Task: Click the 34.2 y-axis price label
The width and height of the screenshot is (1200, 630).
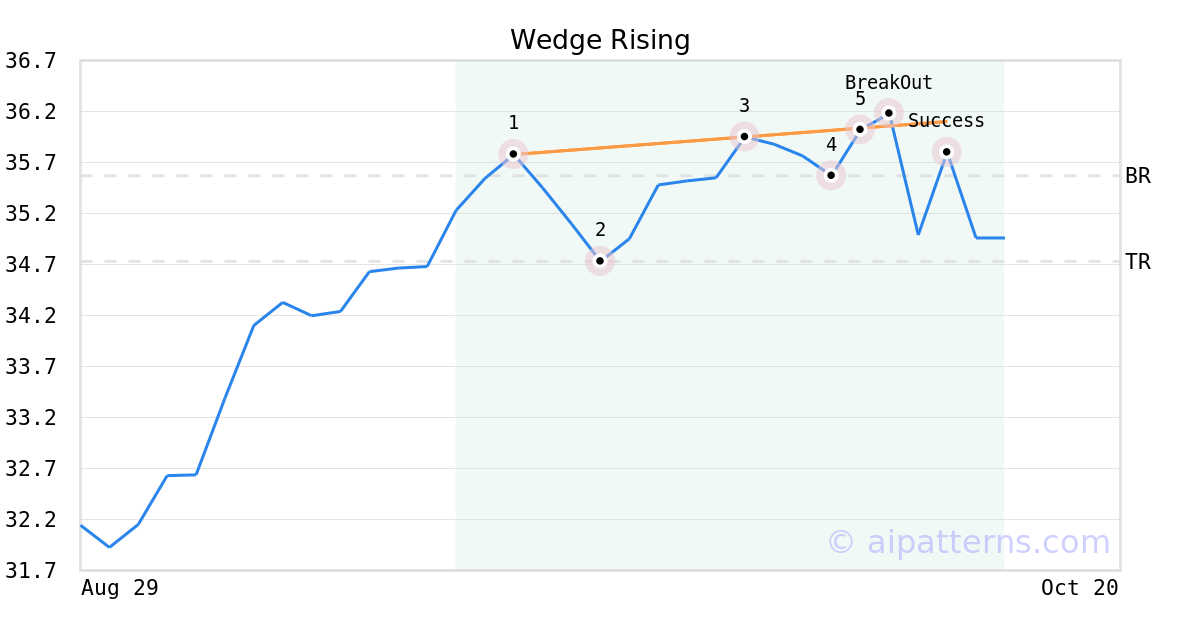Action: (x=31, y=316)
